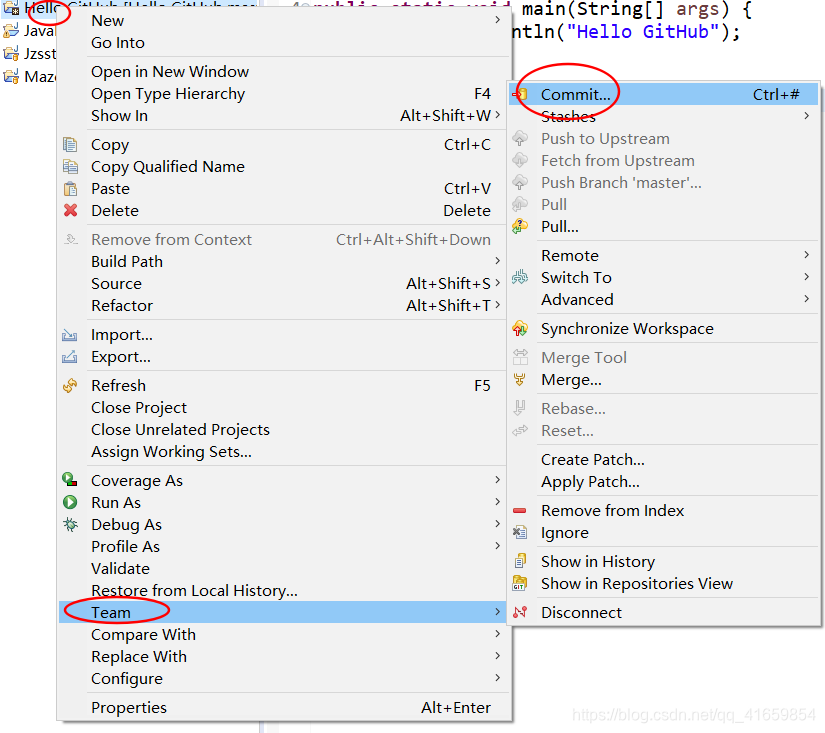The image size is (825, 733).
Task: Click the Disconnect icon
Action: tap(520, 612)
